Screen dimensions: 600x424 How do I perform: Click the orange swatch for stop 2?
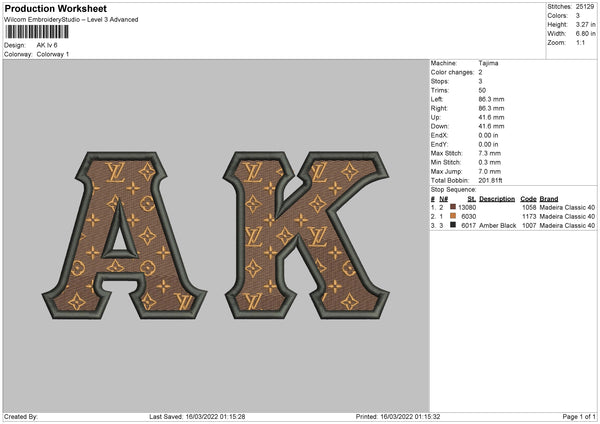453,216
